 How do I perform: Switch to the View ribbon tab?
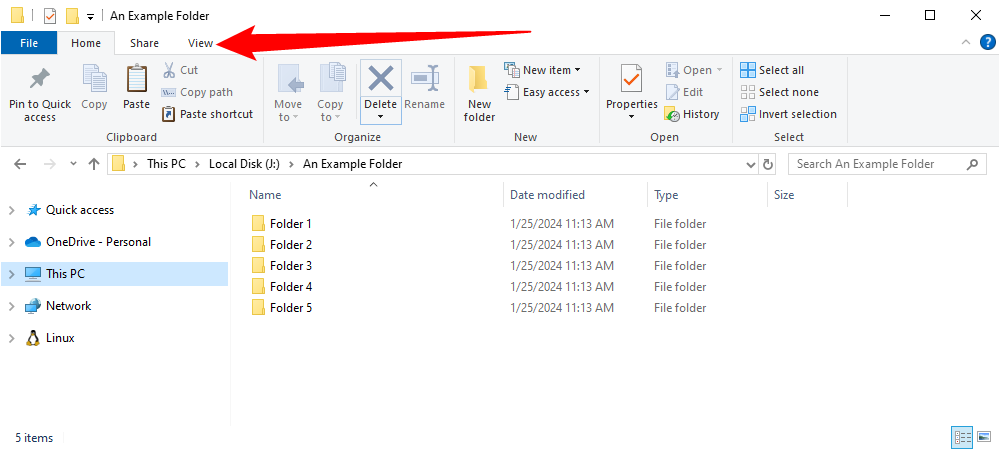[x=200, y=43]
